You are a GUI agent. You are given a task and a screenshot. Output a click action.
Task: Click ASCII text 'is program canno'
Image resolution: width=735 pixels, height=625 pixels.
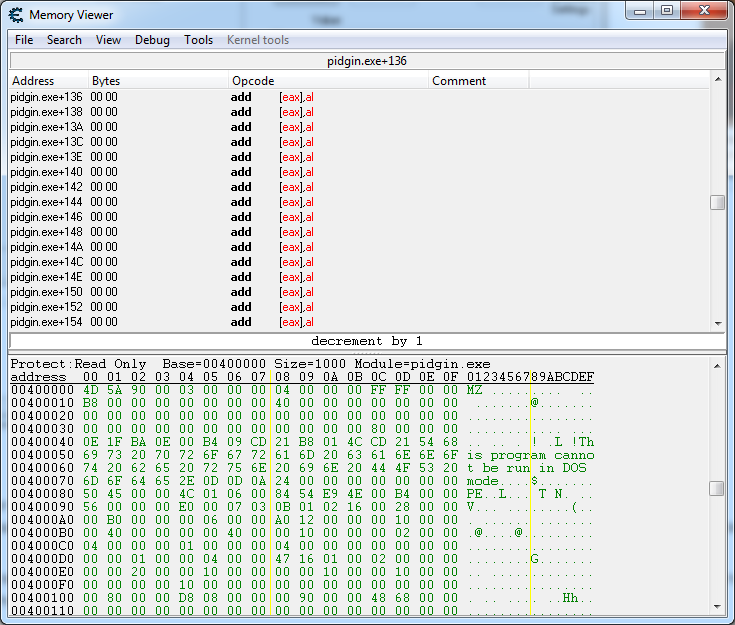pos(530,455)
